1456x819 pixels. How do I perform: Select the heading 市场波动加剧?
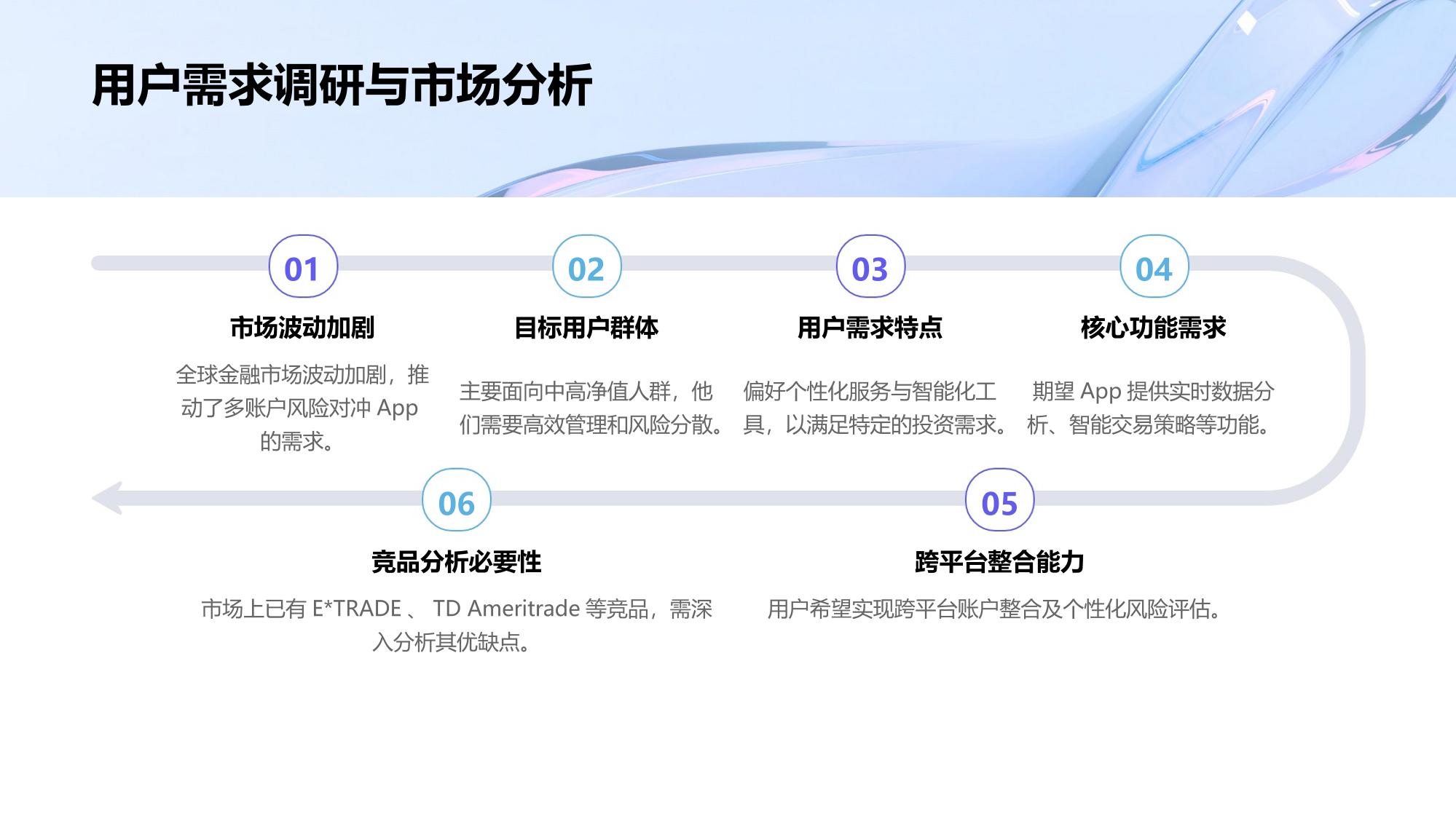pyautogui.click(x=302, y=328)
